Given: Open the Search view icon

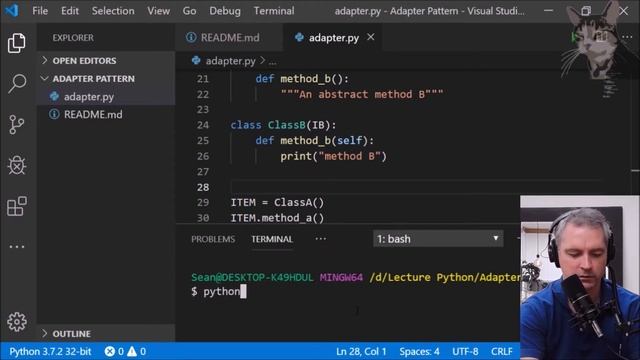Looking at the screenshot, I should click(17, 83).
